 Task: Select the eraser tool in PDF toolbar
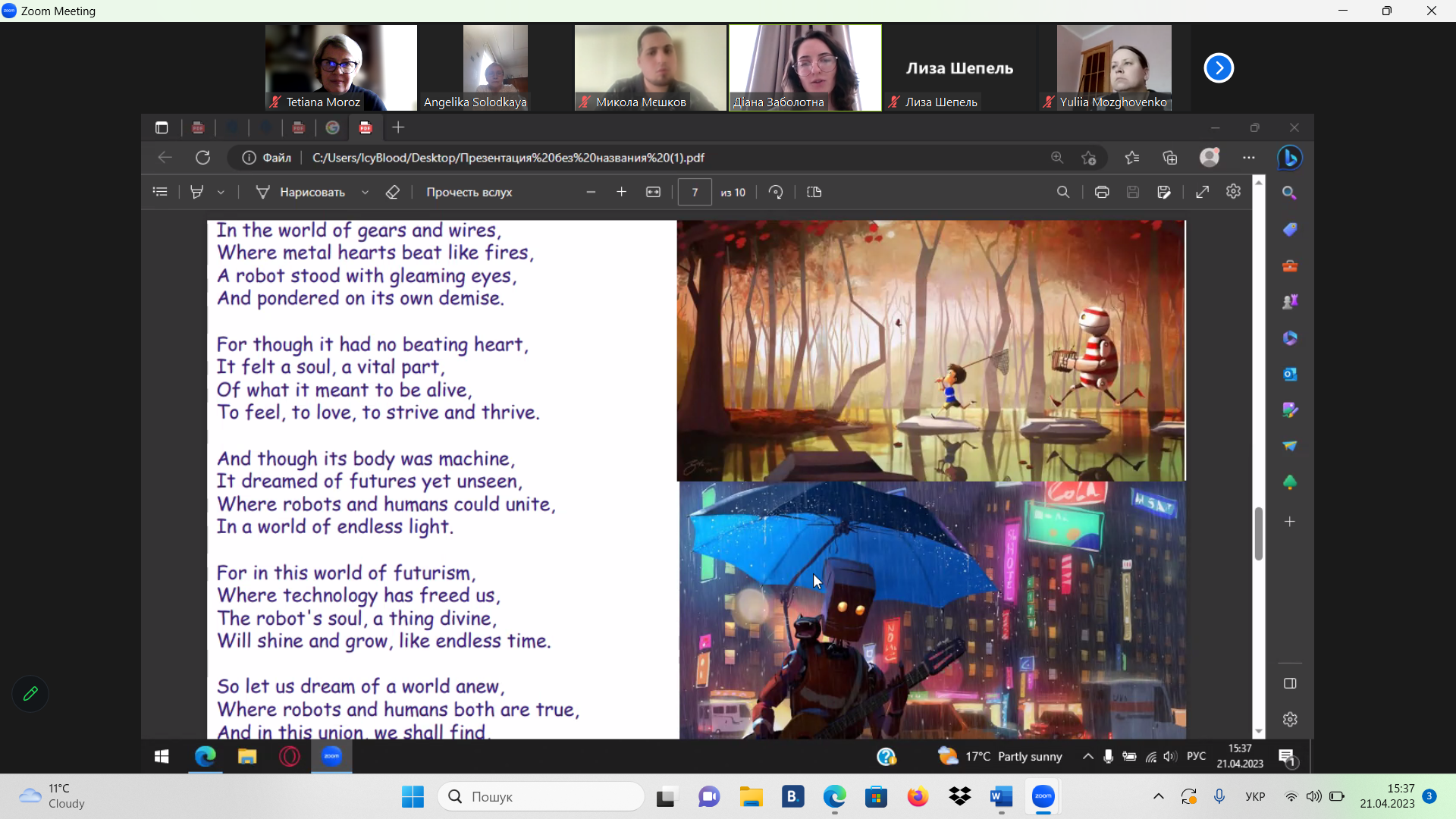(392, 192)
